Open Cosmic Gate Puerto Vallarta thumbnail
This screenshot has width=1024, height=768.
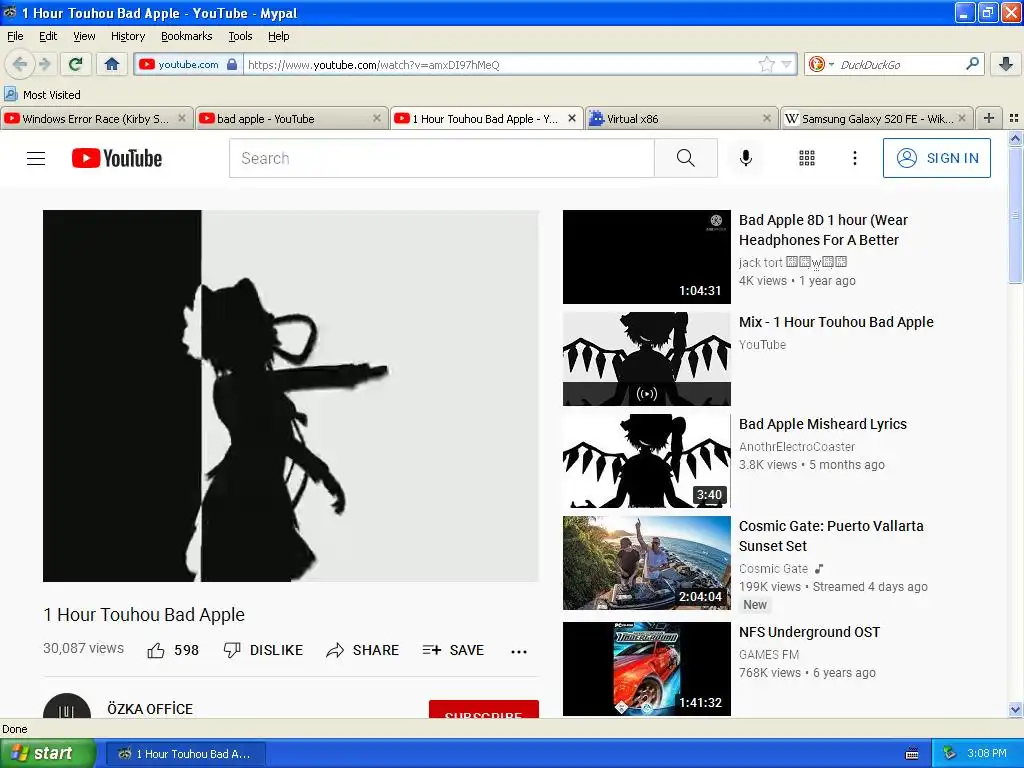(x=647, y=563)
